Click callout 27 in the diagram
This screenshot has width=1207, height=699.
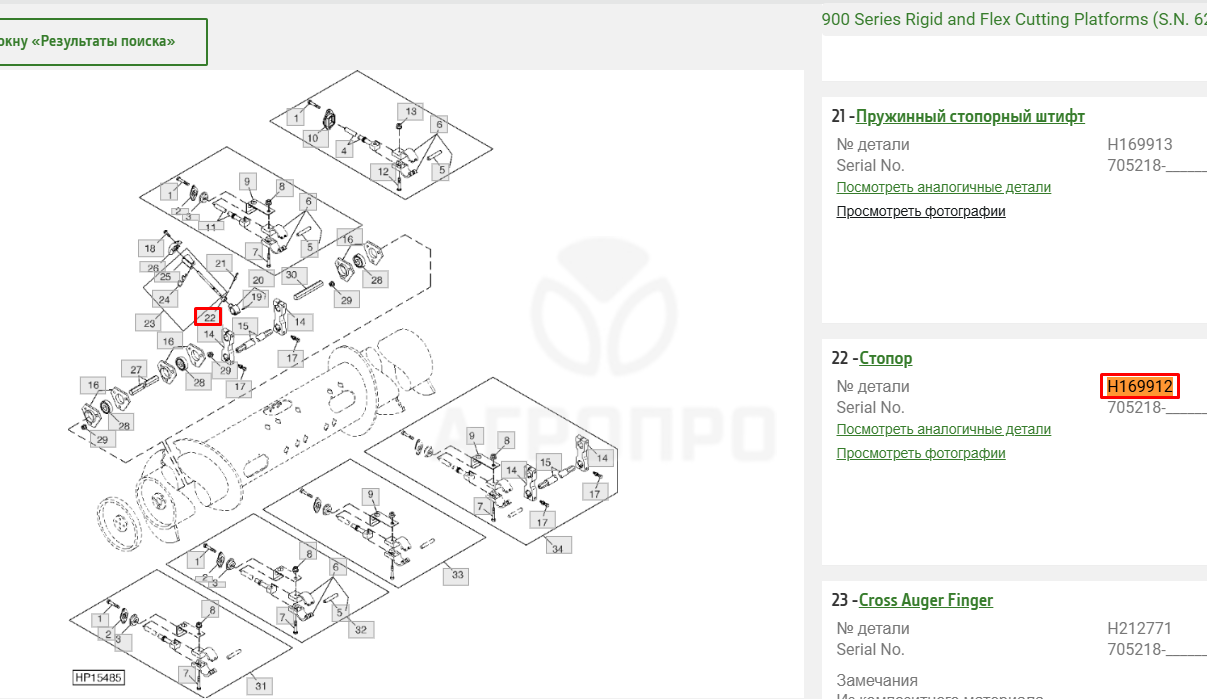[137, 369]
